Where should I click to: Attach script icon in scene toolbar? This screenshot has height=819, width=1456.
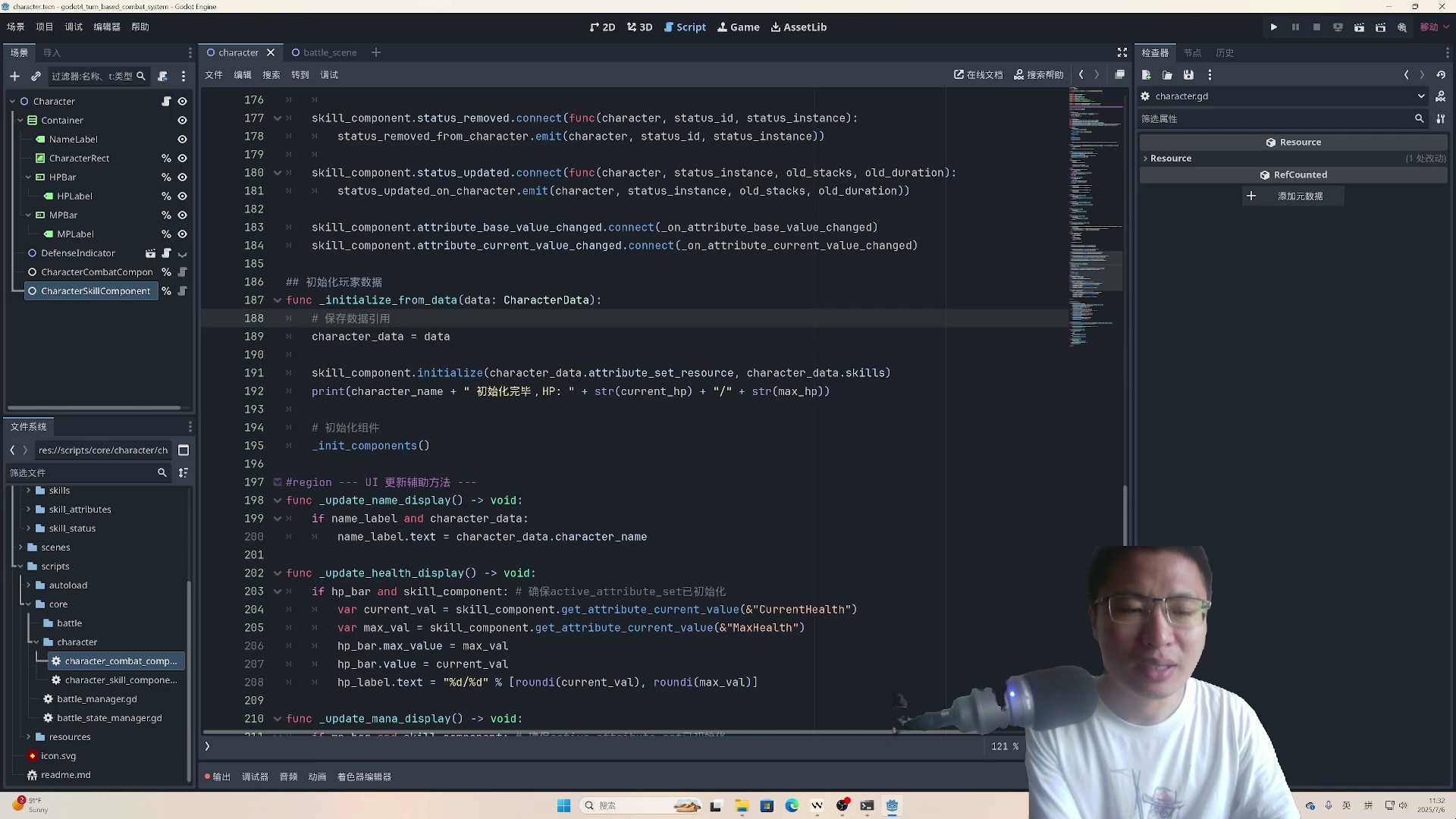tap(162, 77)
